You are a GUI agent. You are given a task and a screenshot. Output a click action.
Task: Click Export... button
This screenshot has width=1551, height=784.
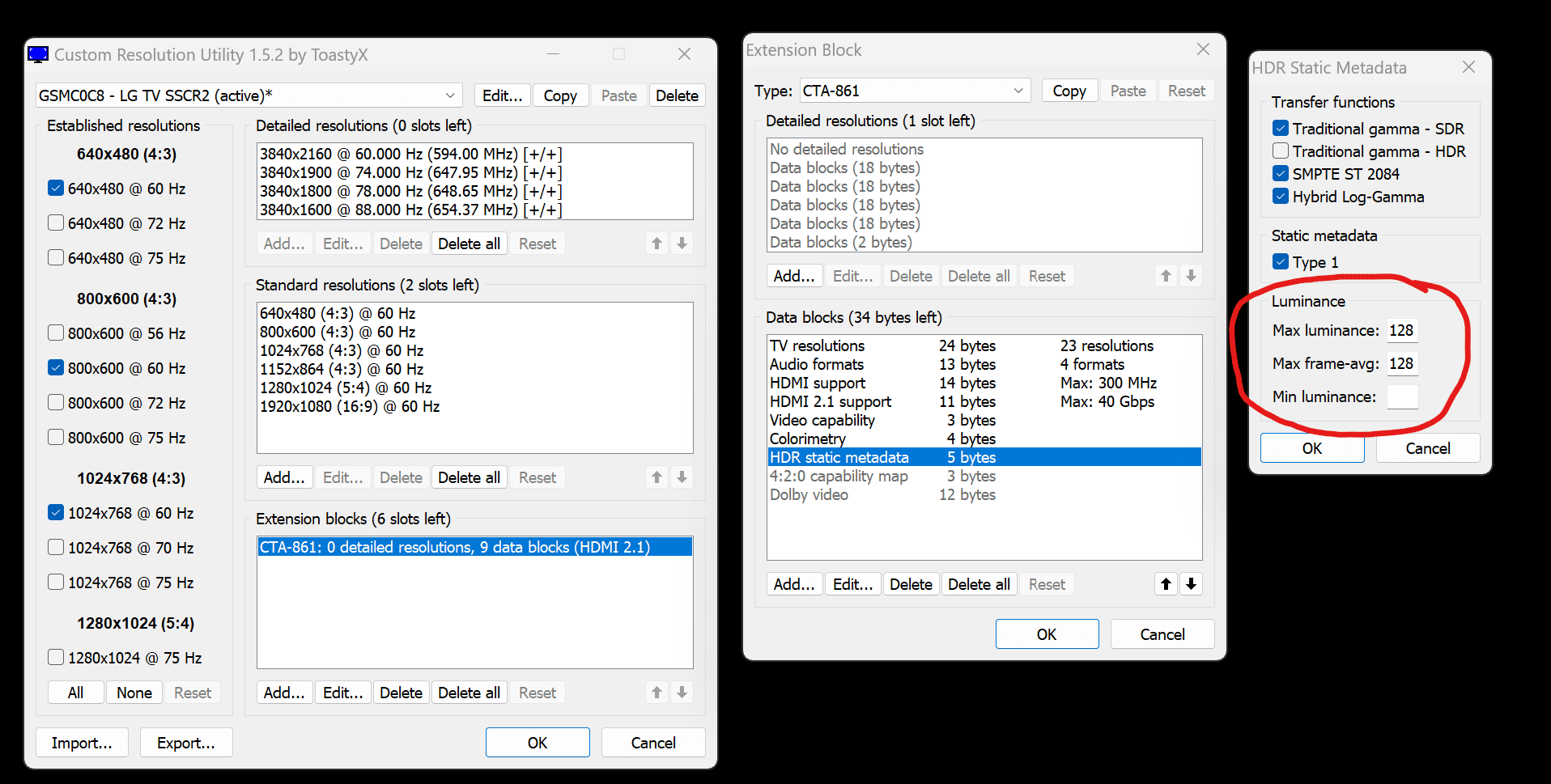[186, 743]
